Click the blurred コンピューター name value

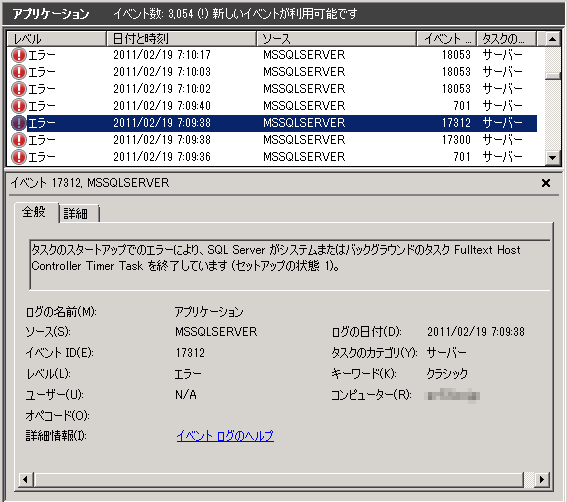point(452,395)
